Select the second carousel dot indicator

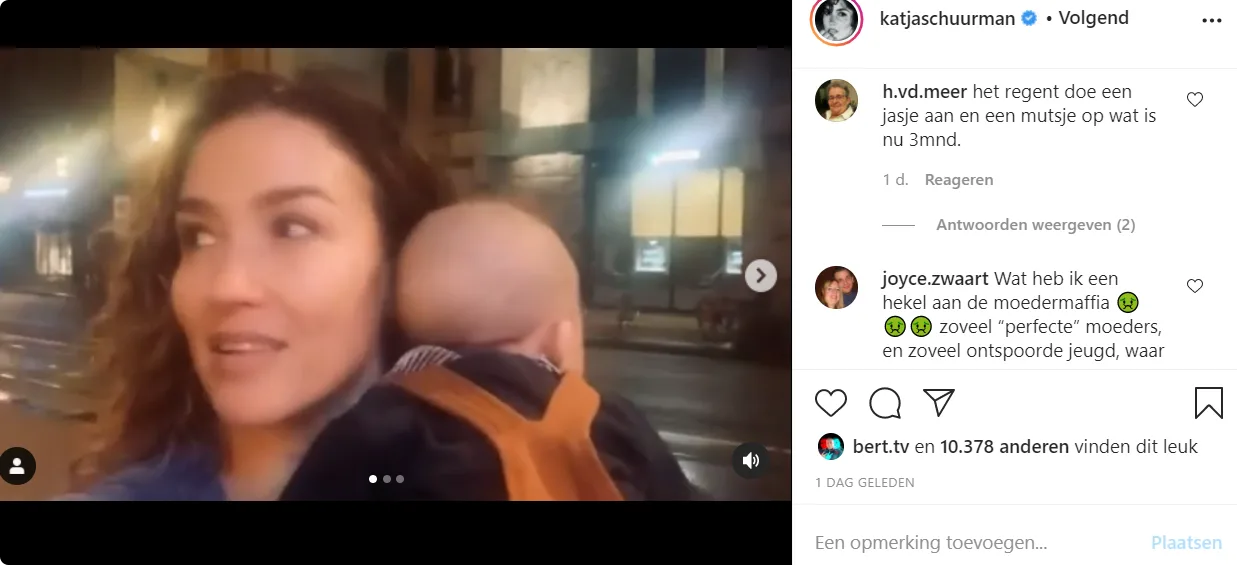pyautogui.click(x=387, y=479)
